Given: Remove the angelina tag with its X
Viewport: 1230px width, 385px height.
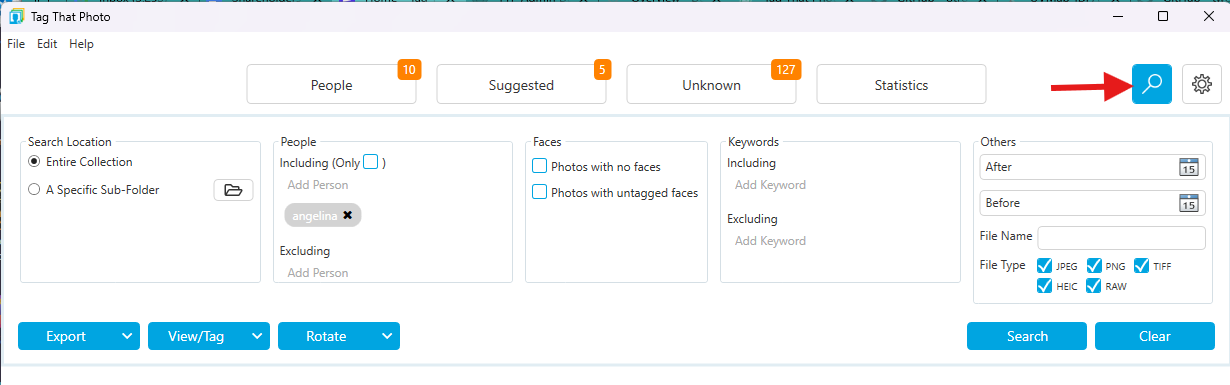Looking at the screenshot, I should pyautogui.click(x=347, y=215).
